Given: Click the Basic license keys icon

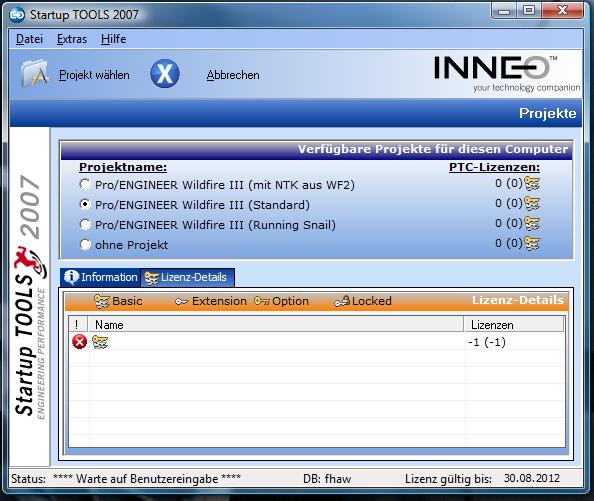Looking at the screenshot, I should pos(102,301).
